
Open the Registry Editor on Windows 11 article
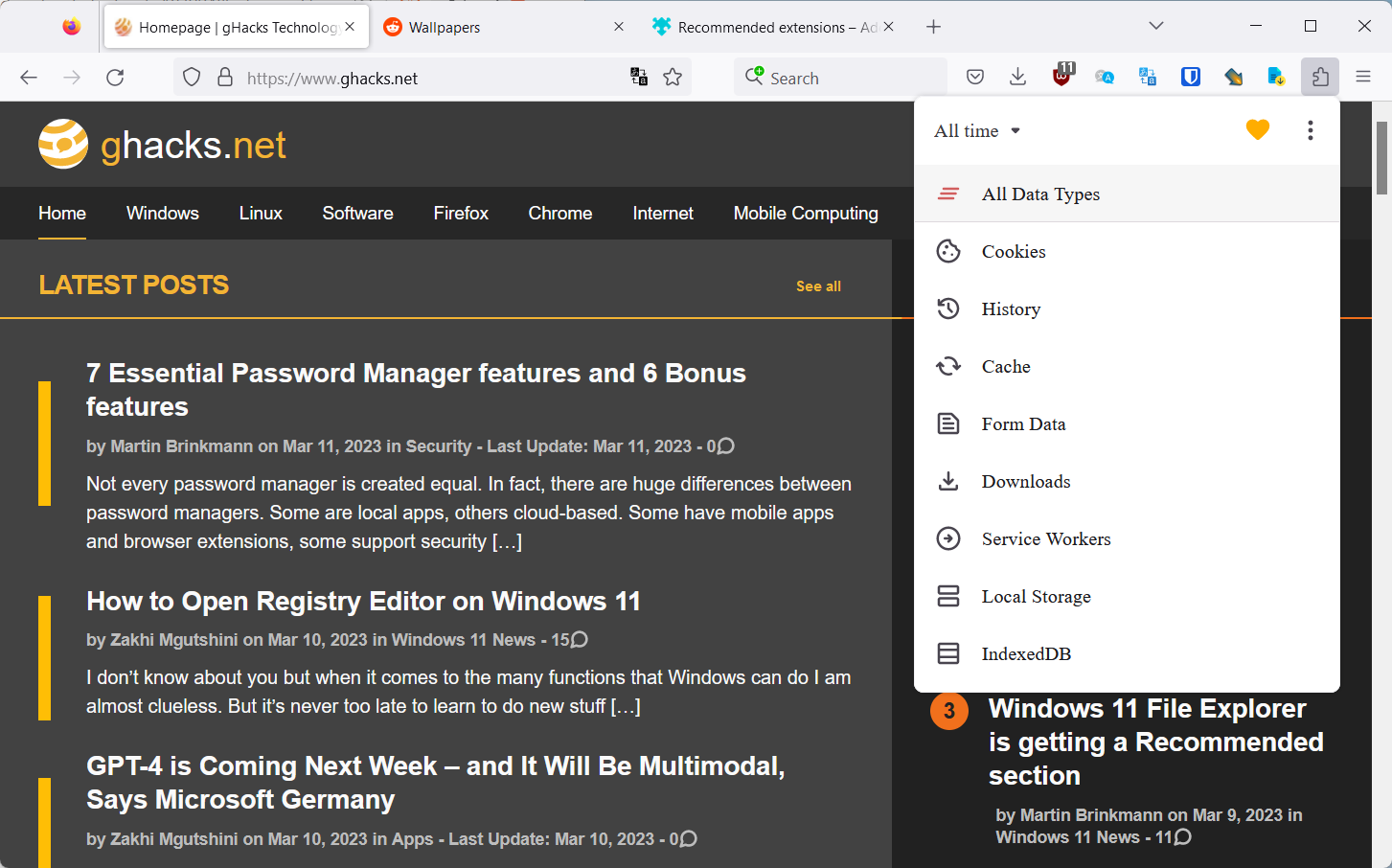tap(364, 601)
